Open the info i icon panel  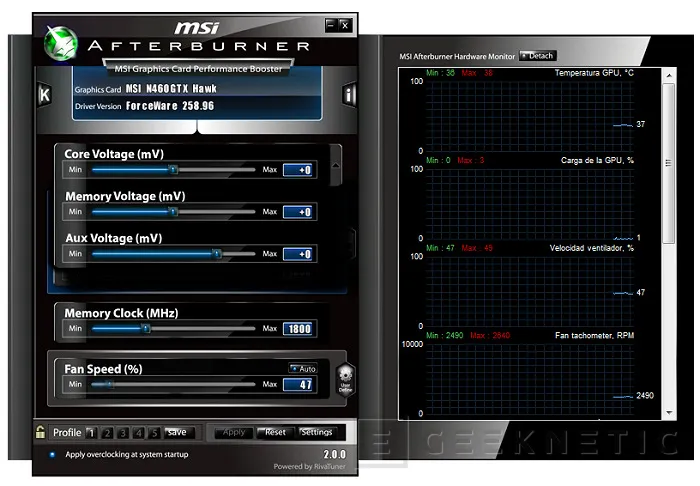click(349, 94)
